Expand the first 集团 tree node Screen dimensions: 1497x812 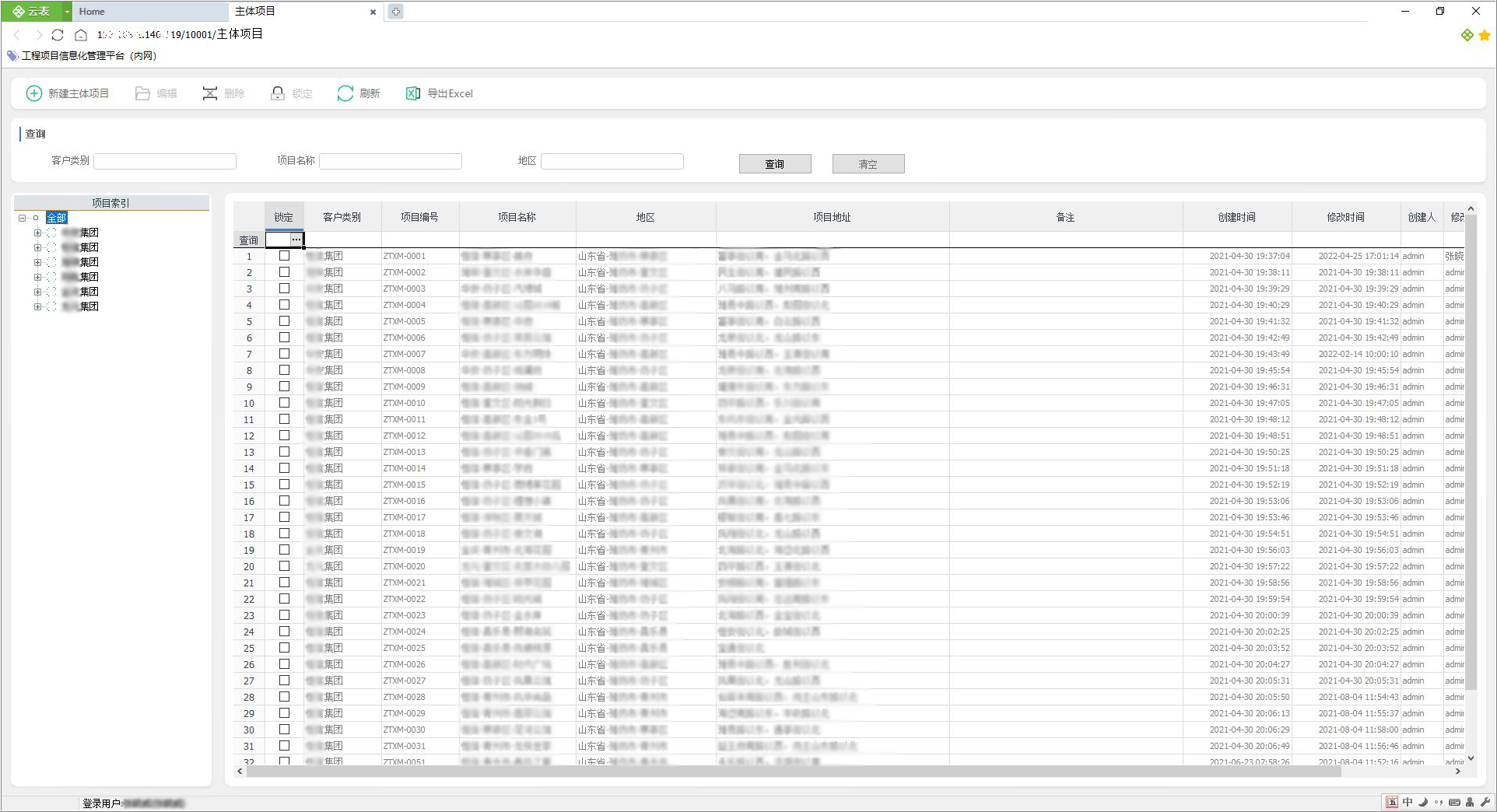[x=37, y=233]
